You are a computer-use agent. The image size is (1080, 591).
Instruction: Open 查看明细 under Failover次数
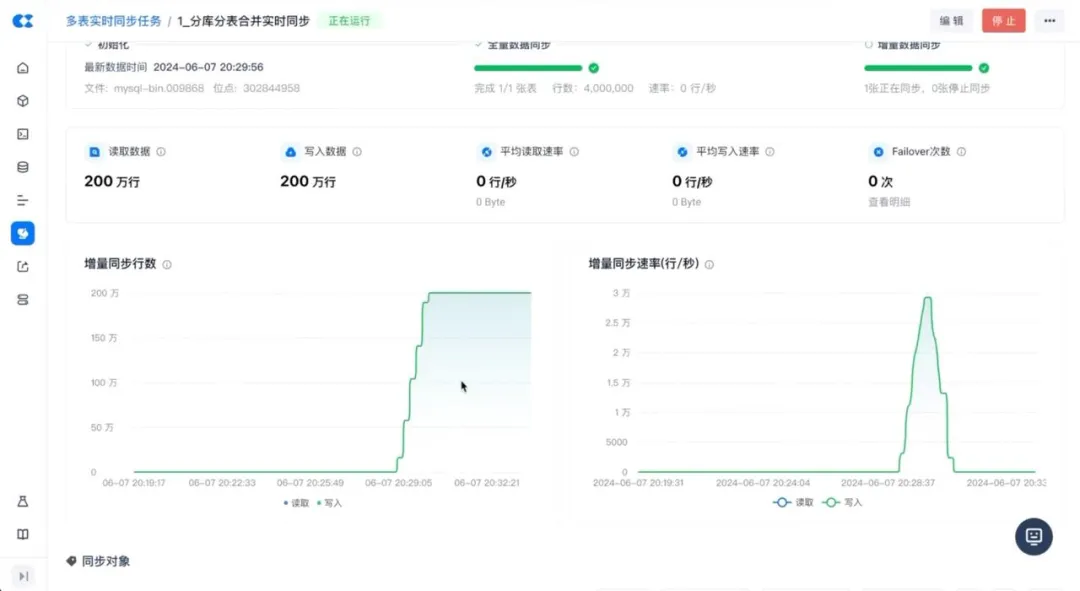pyautogui.click(x=889, y=202)
